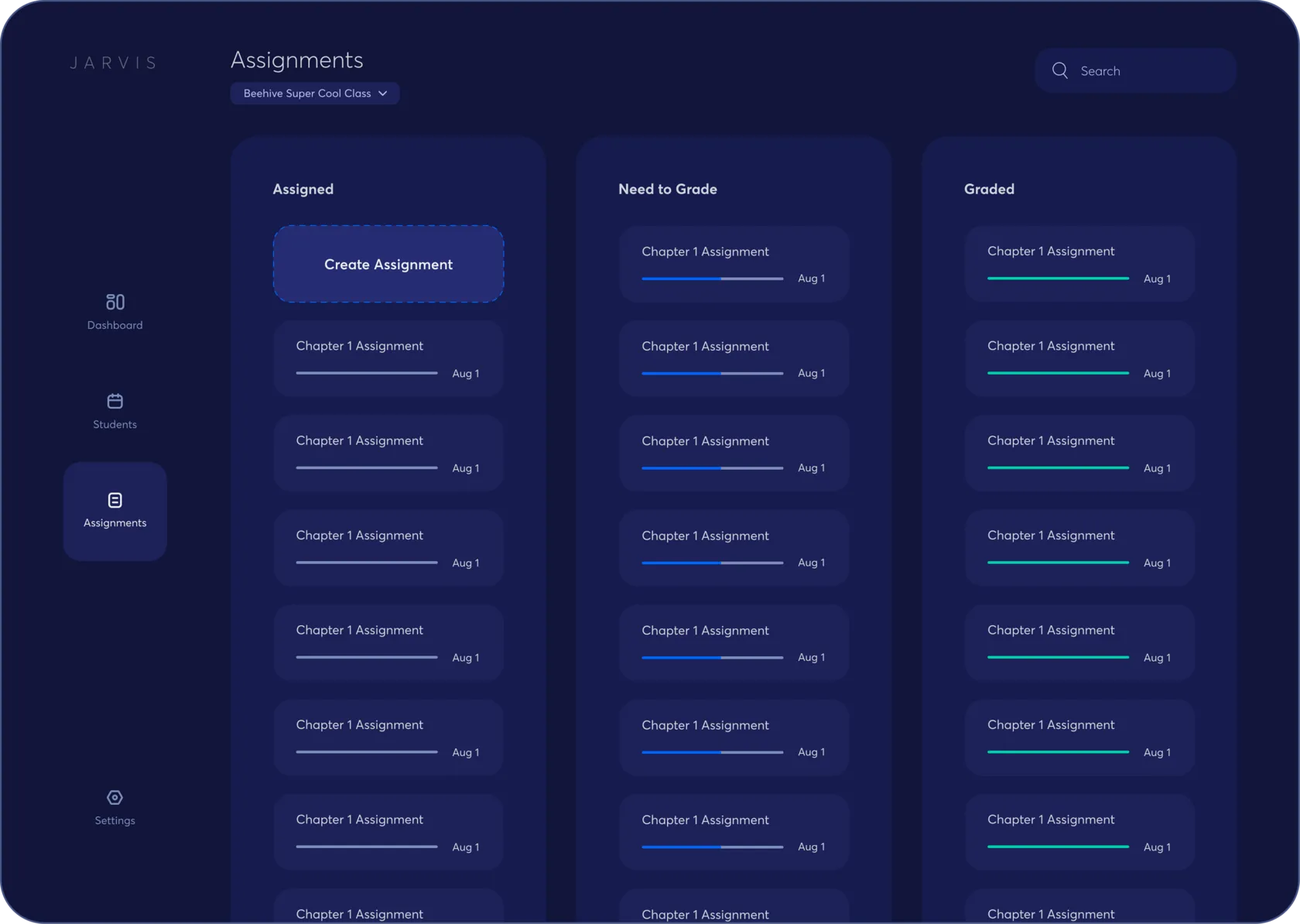The image size is (1300, 924).
Task: Open Settings using the hexagon gear icon
Action: (x=115, y=797)
